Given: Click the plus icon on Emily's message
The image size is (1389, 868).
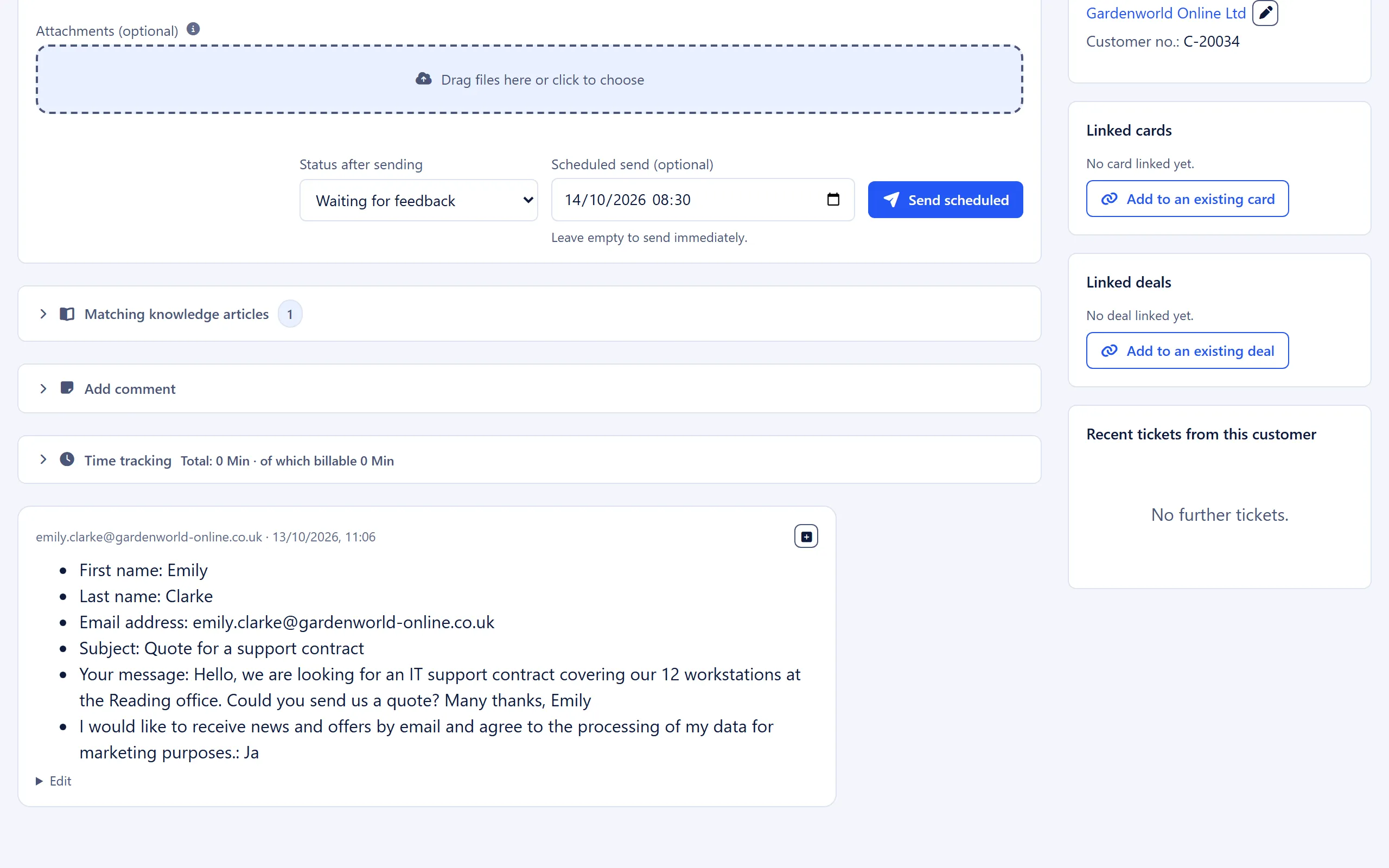Looking at the screenshot, I should pyautogui.click(x=806, y=537).
